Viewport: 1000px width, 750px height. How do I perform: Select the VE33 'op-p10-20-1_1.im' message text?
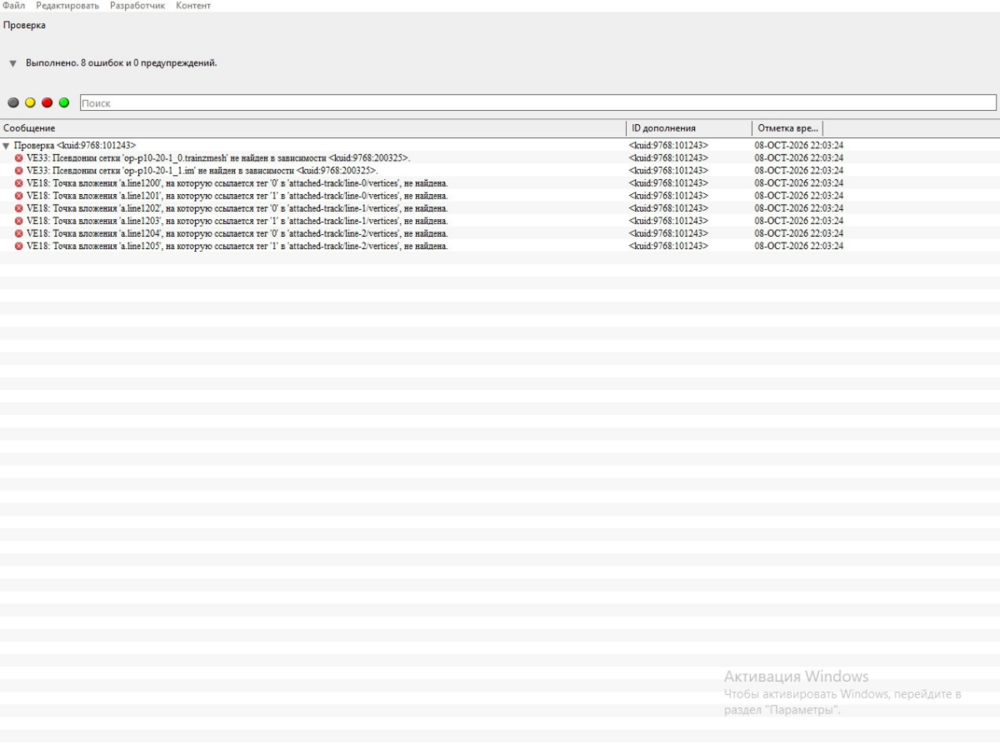[202, 171]
